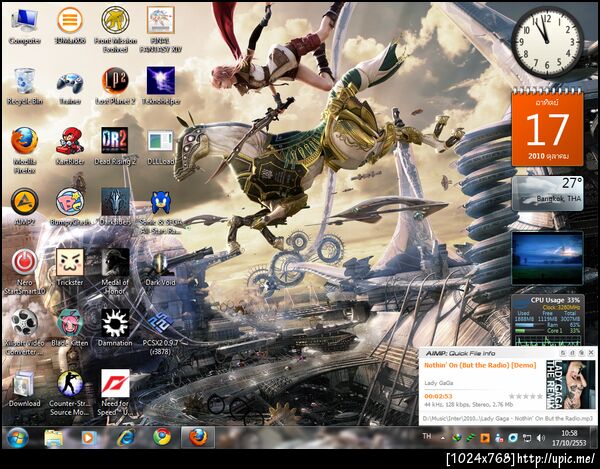Click the Lady Gaga album art thumbnail
600x469 pixels.
571,385
